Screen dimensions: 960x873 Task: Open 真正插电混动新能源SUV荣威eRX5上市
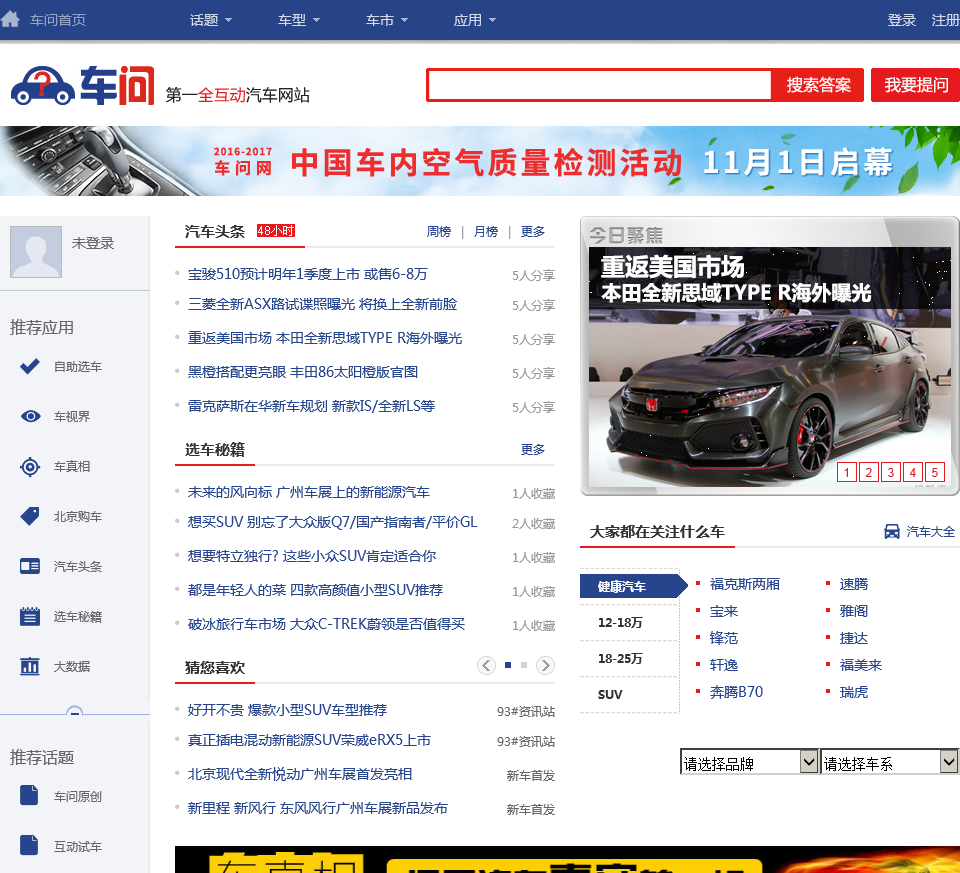[309, 740]
